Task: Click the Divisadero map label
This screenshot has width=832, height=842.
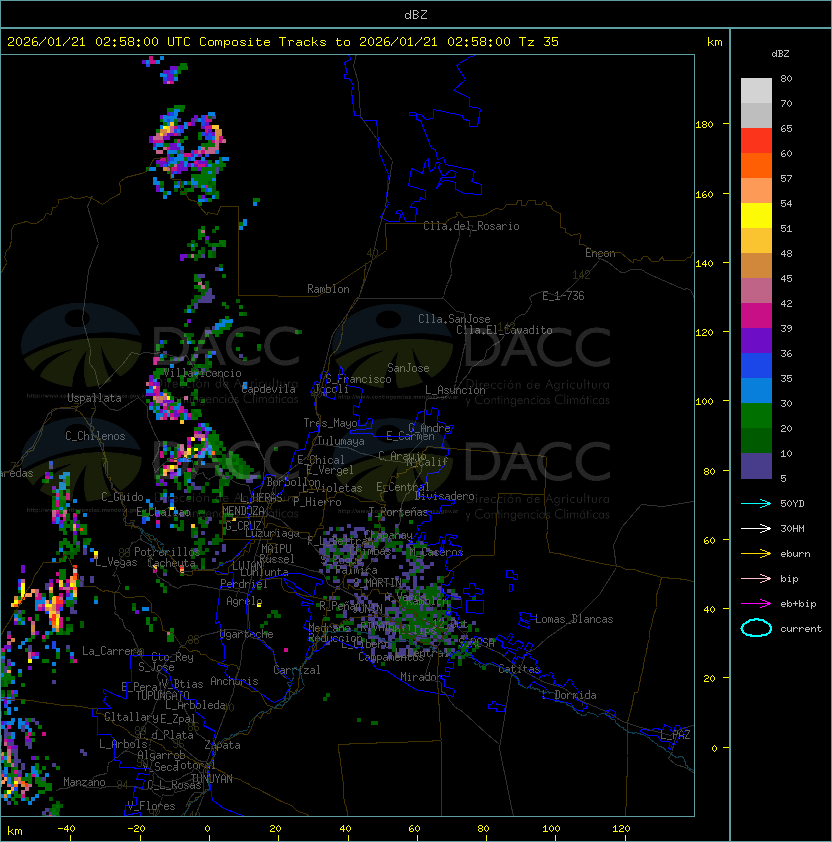Action: [x=444, y=496]
